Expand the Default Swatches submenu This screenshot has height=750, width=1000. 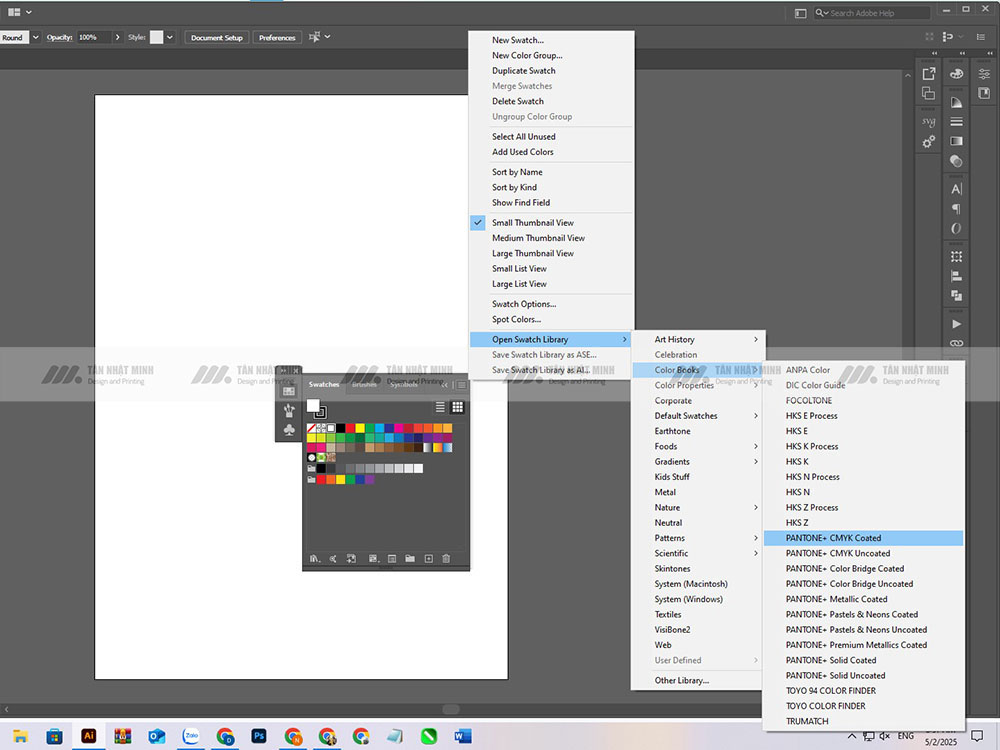[698, 416]
